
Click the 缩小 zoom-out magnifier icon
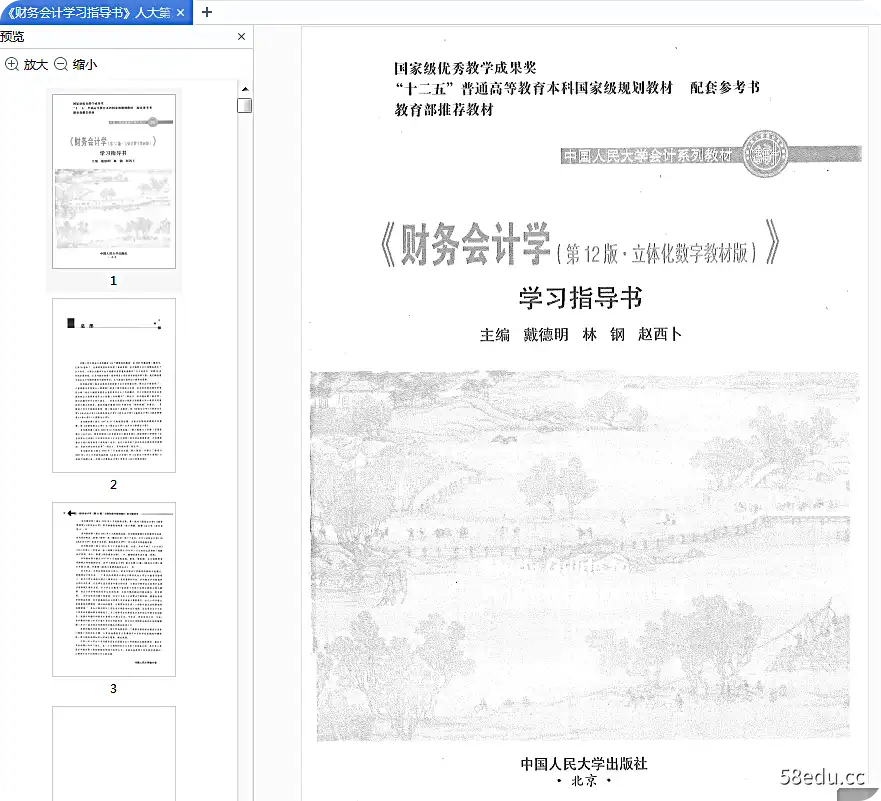coord(61,64)
